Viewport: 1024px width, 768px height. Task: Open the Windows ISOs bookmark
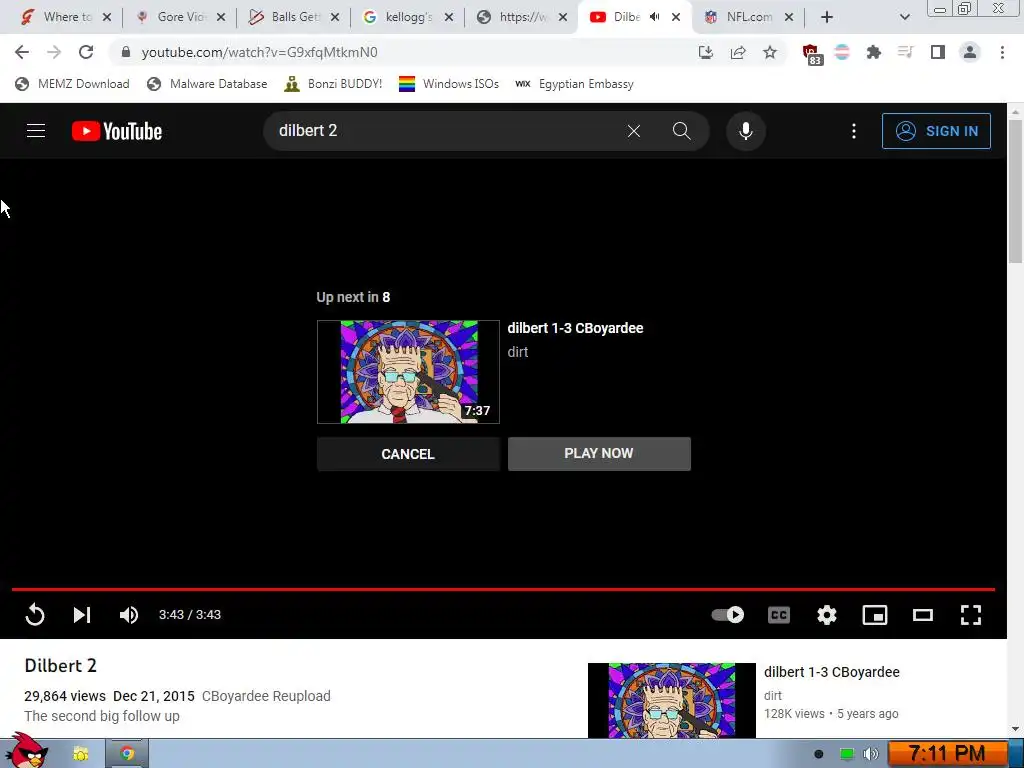coord(449,84)
